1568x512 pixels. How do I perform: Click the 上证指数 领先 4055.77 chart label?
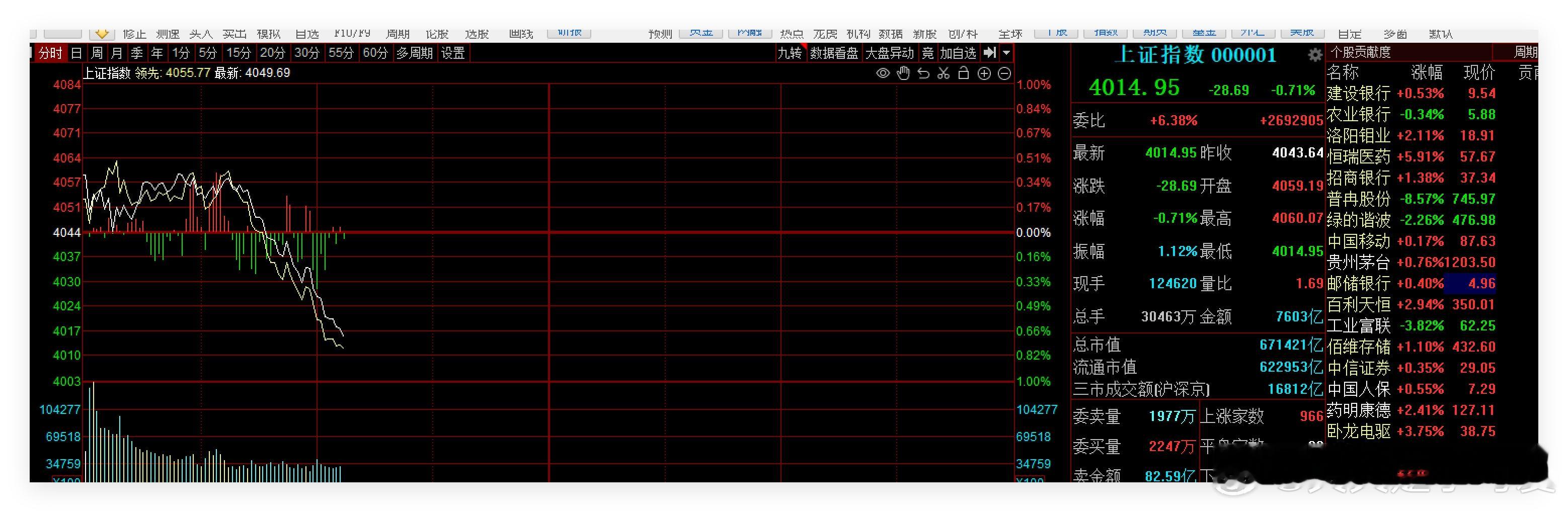tap(147, 73)
